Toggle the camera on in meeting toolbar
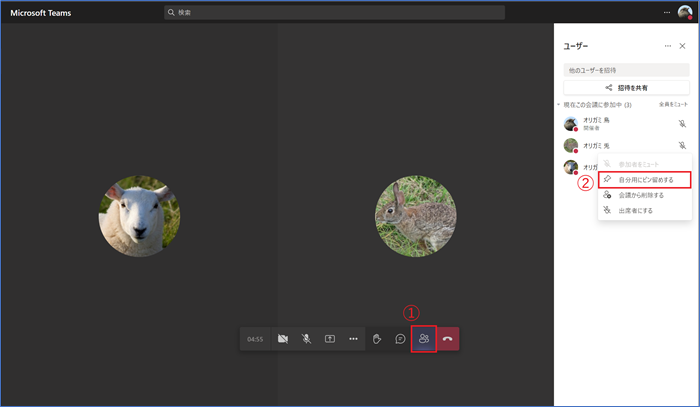700x407 pixels. click(283, 339)
